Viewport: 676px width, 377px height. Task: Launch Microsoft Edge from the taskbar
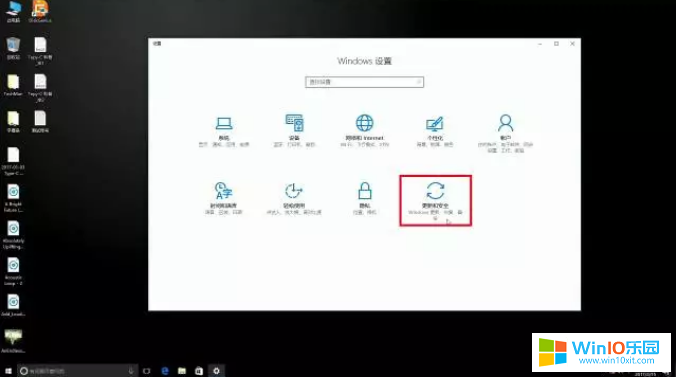pos(165,371)
